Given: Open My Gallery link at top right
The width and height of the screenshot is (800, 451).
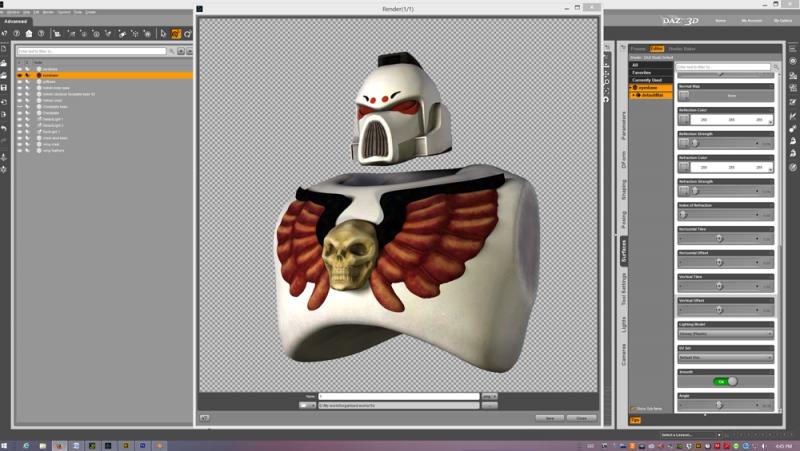Looking at the screenshot, I should pyautogui.click(x=783, y=20).
